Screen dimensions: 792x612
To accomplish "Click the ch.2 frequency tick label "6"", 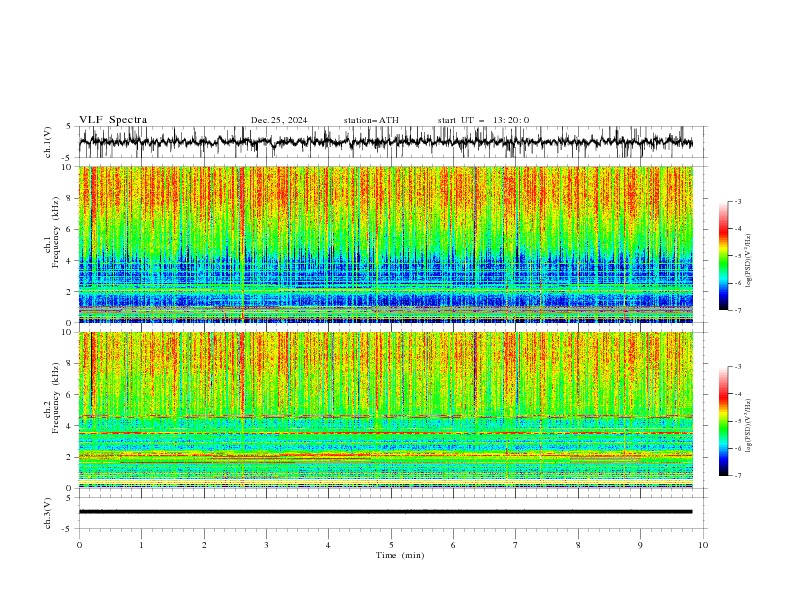I will coord(69,395).
